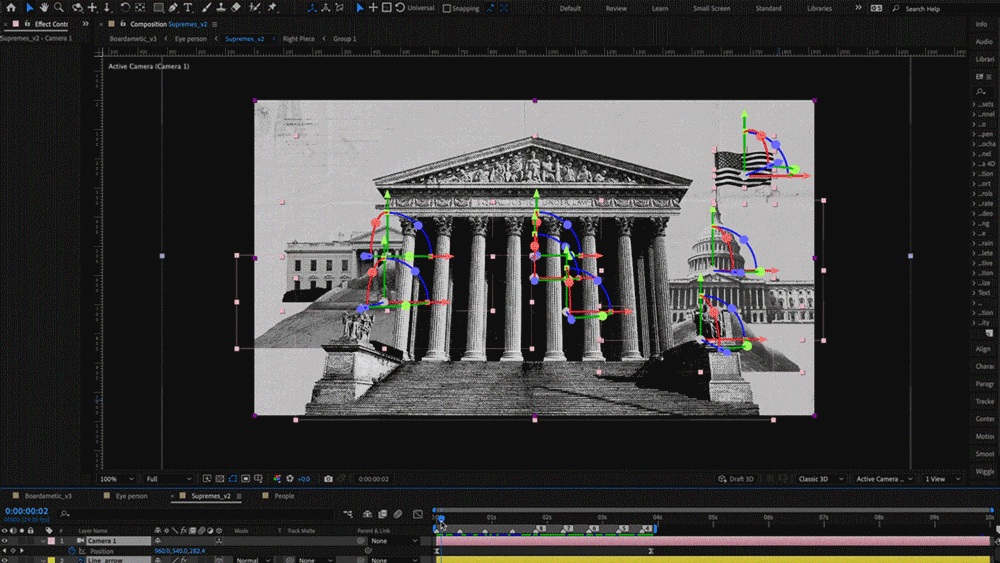Select the Rotation tool
The image size is (1000, 563).
pos(125,8)
